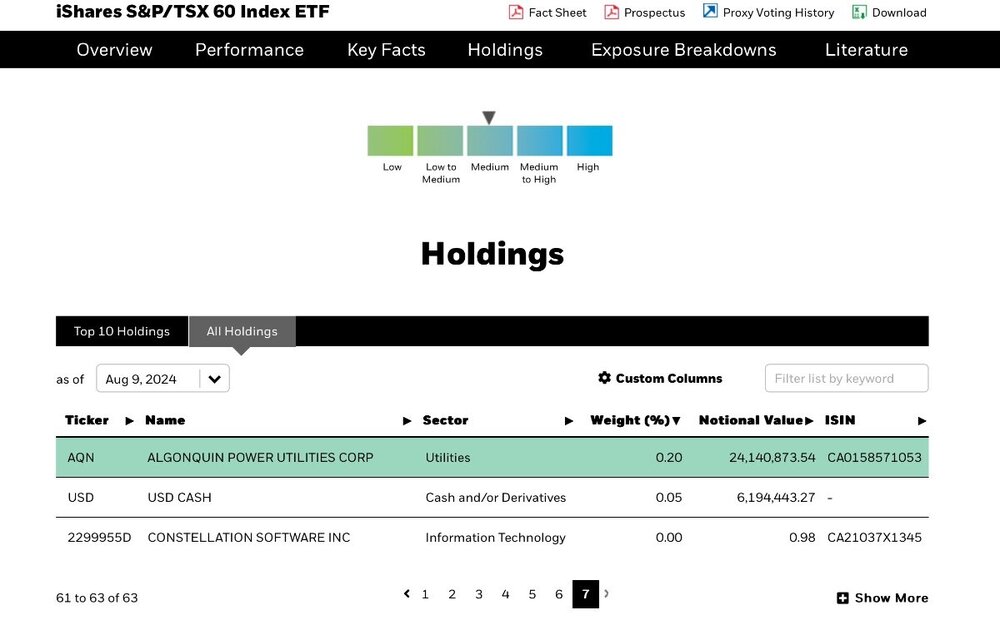Sort by the Notional Value column arrow

pos(809,421)
